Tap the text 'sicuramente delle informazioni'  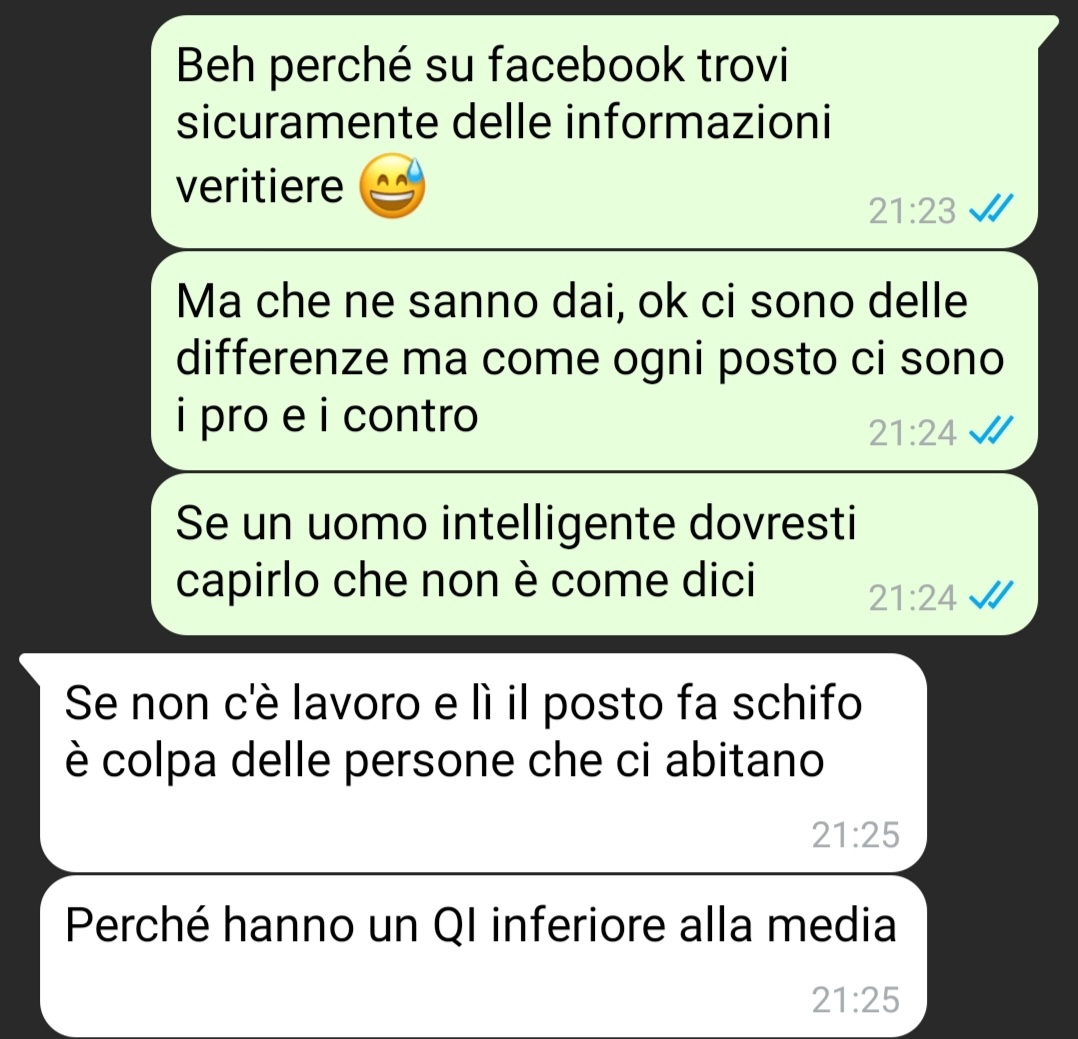tap(503, 122)
